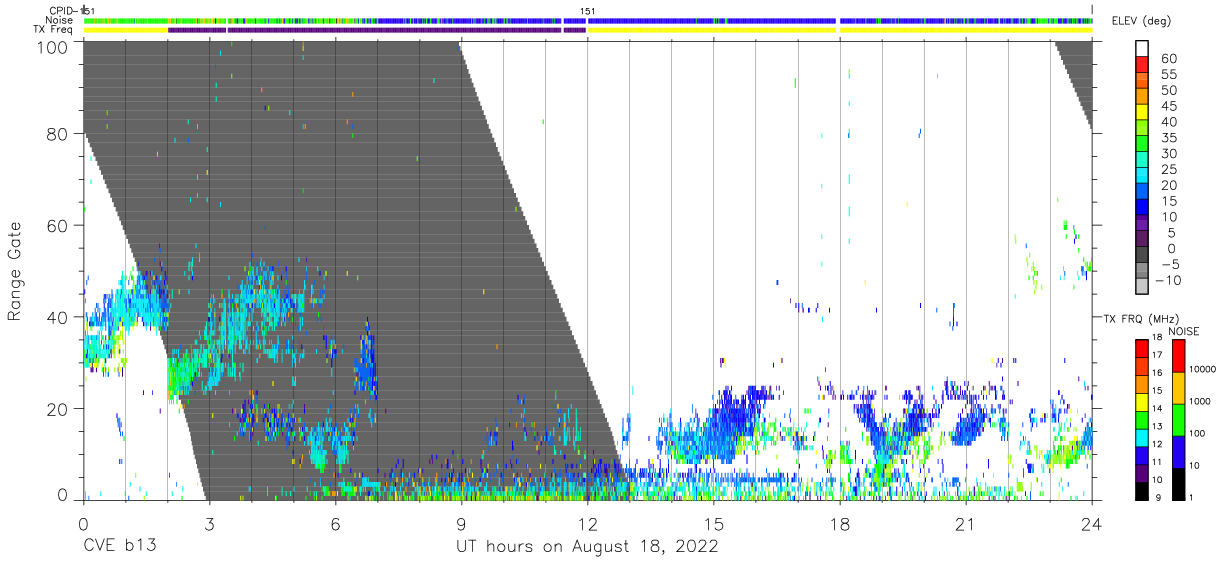
Task: Click the red top segment of TX FRQ bar
Action: tap(1142, 349)
